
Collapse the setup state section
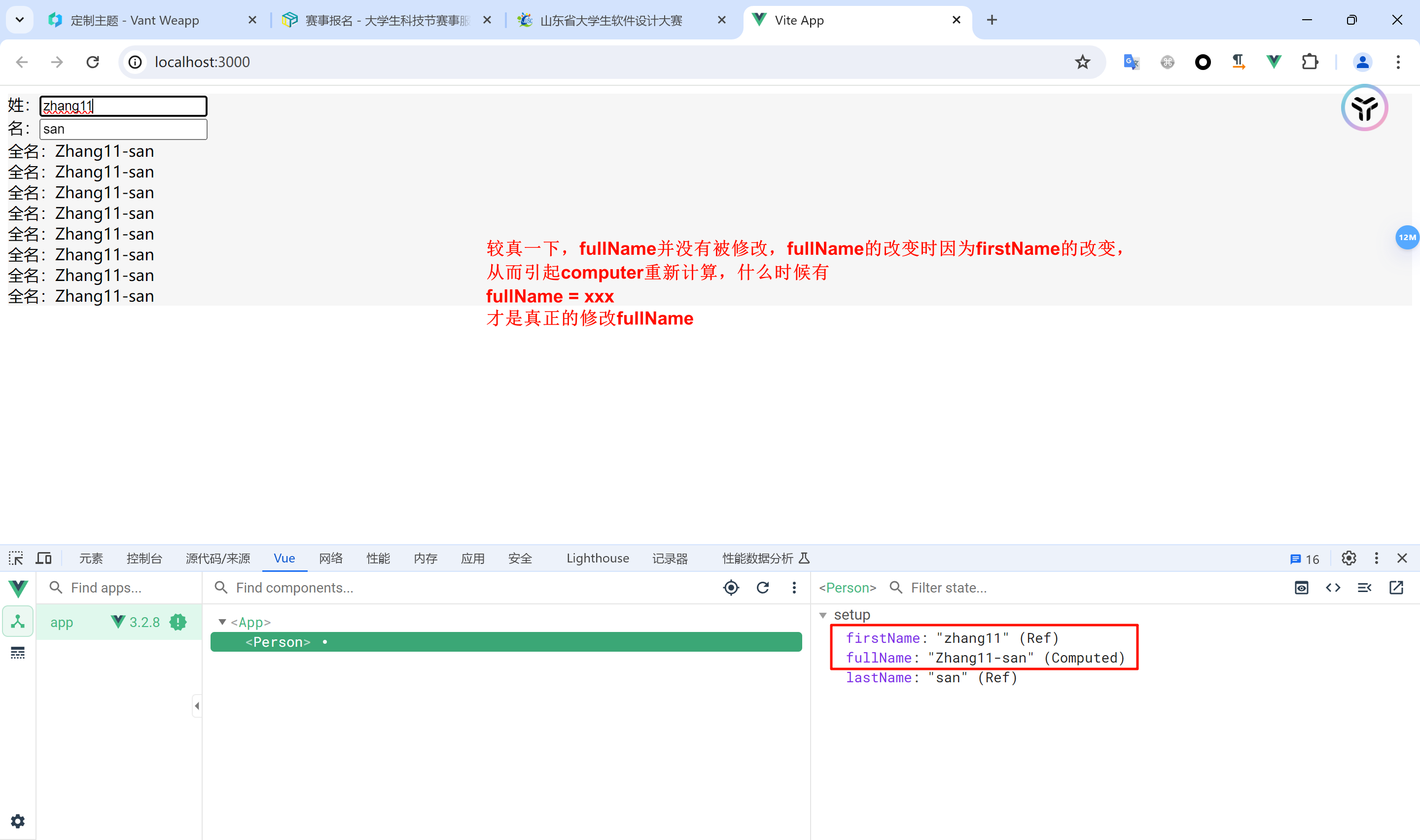click(x=823, y=615)
